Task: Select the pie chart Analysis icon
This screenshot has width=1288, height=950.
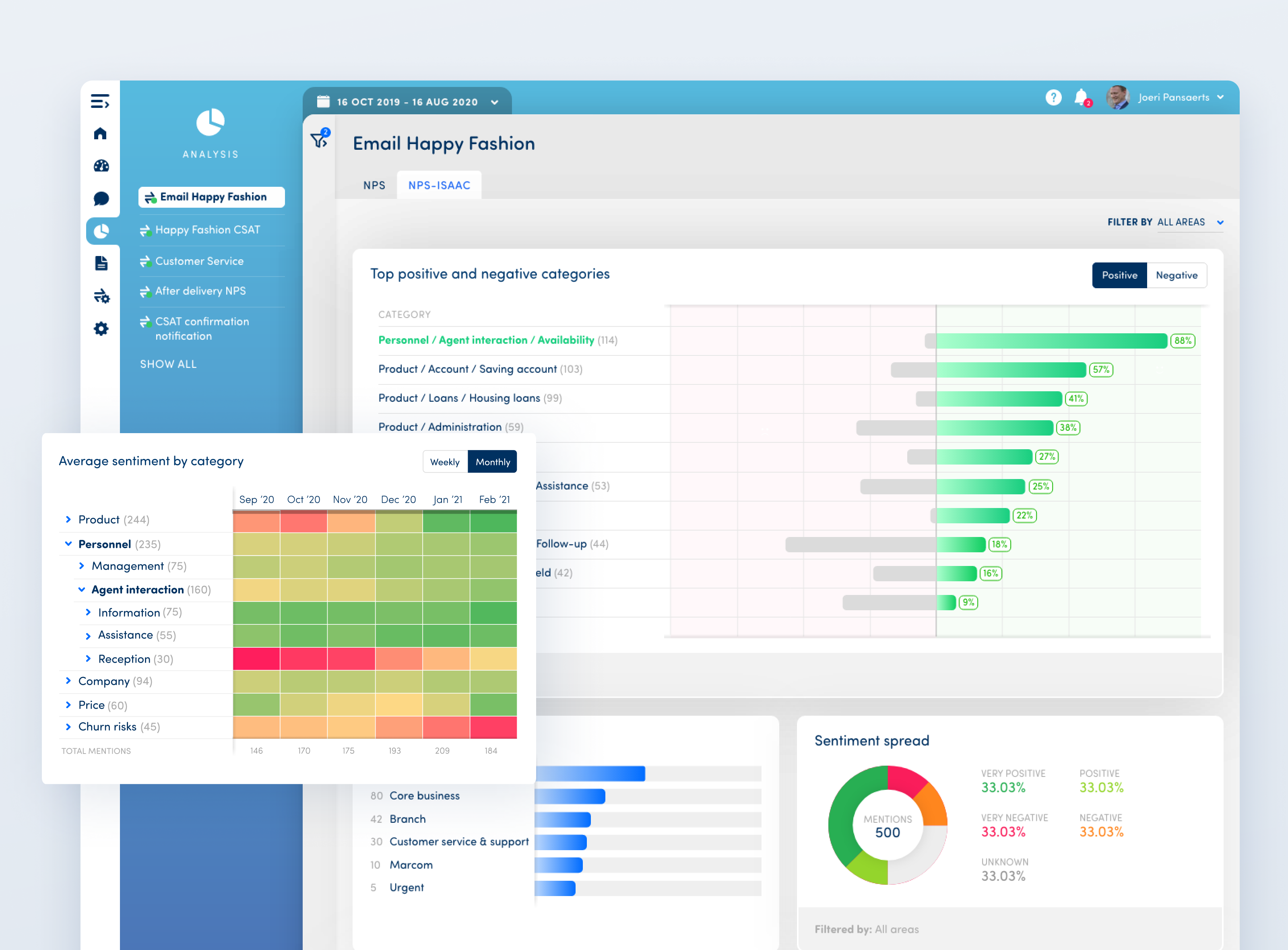Action: point(101,231)
